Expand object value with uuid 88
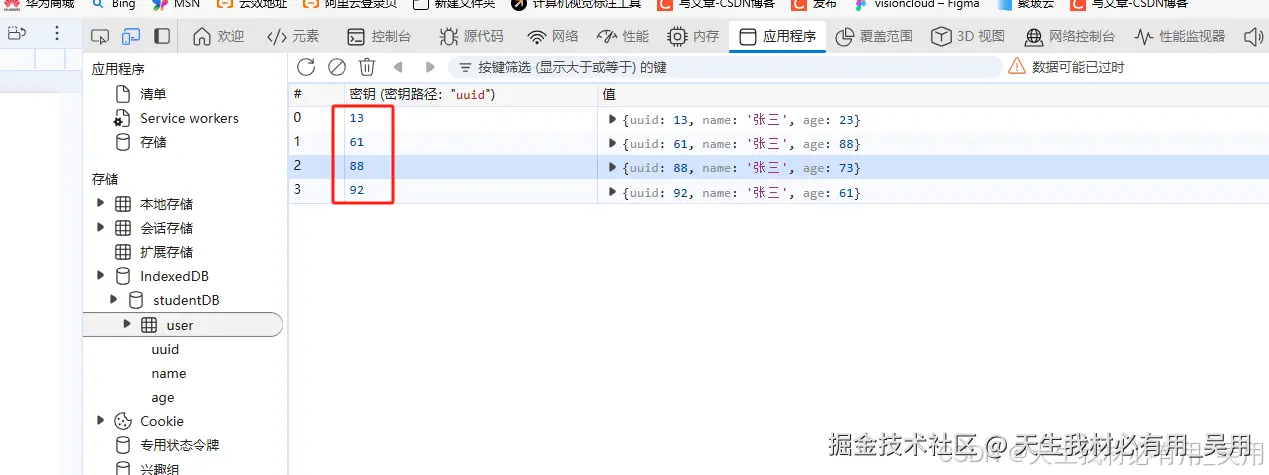Viewport: 1269px width, 475px height. point(613,168)
